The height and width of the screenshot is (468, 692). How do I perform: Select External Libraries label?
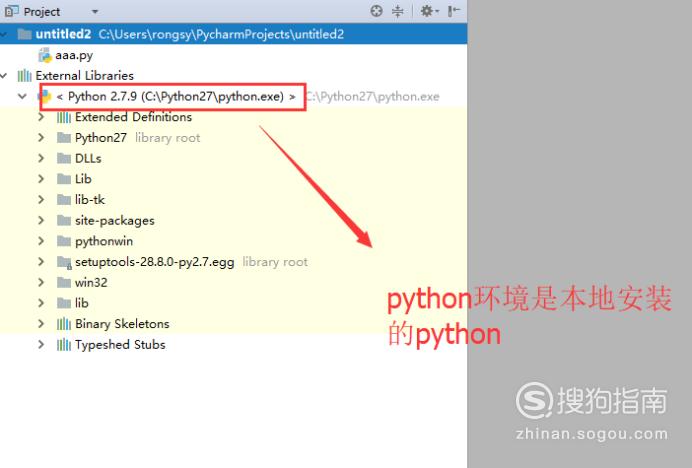click(x=84, y=75)
